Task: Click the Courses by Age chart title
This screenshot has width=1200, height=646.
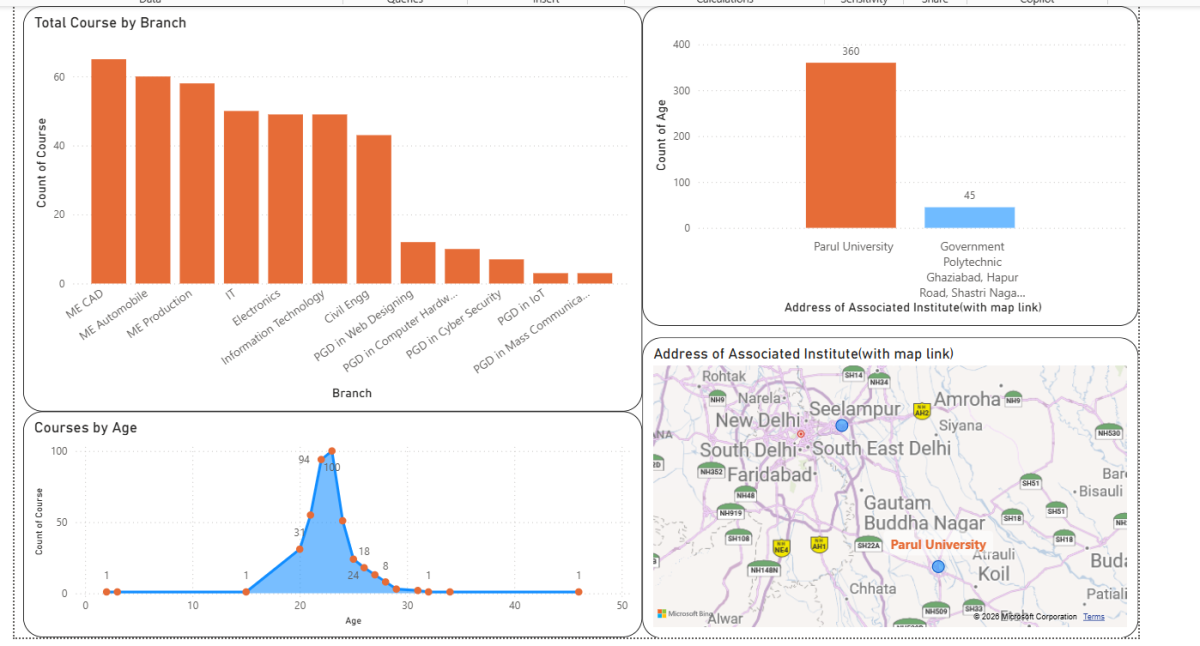Action: click(86, 428)
